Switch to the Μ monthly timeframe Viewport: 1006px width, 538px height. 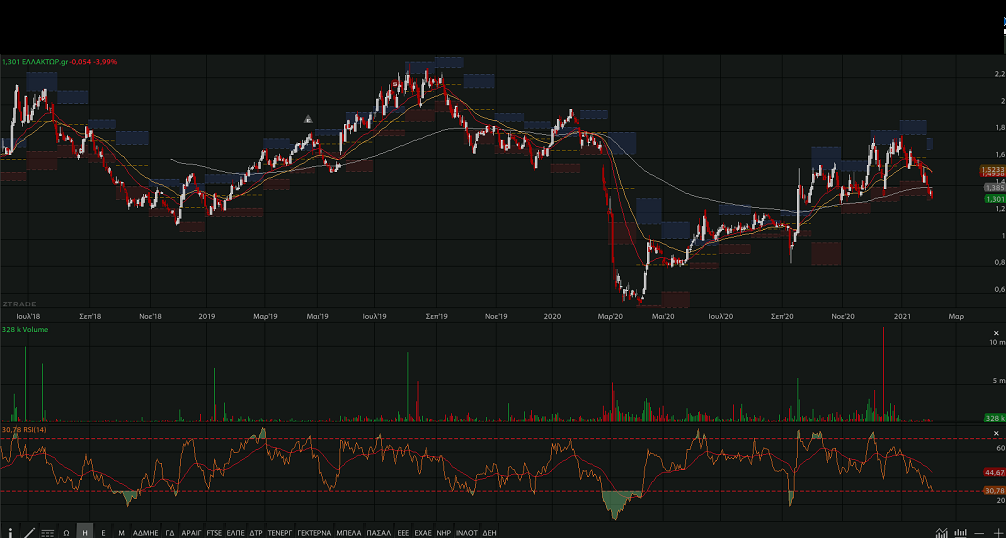pos(121,532)
